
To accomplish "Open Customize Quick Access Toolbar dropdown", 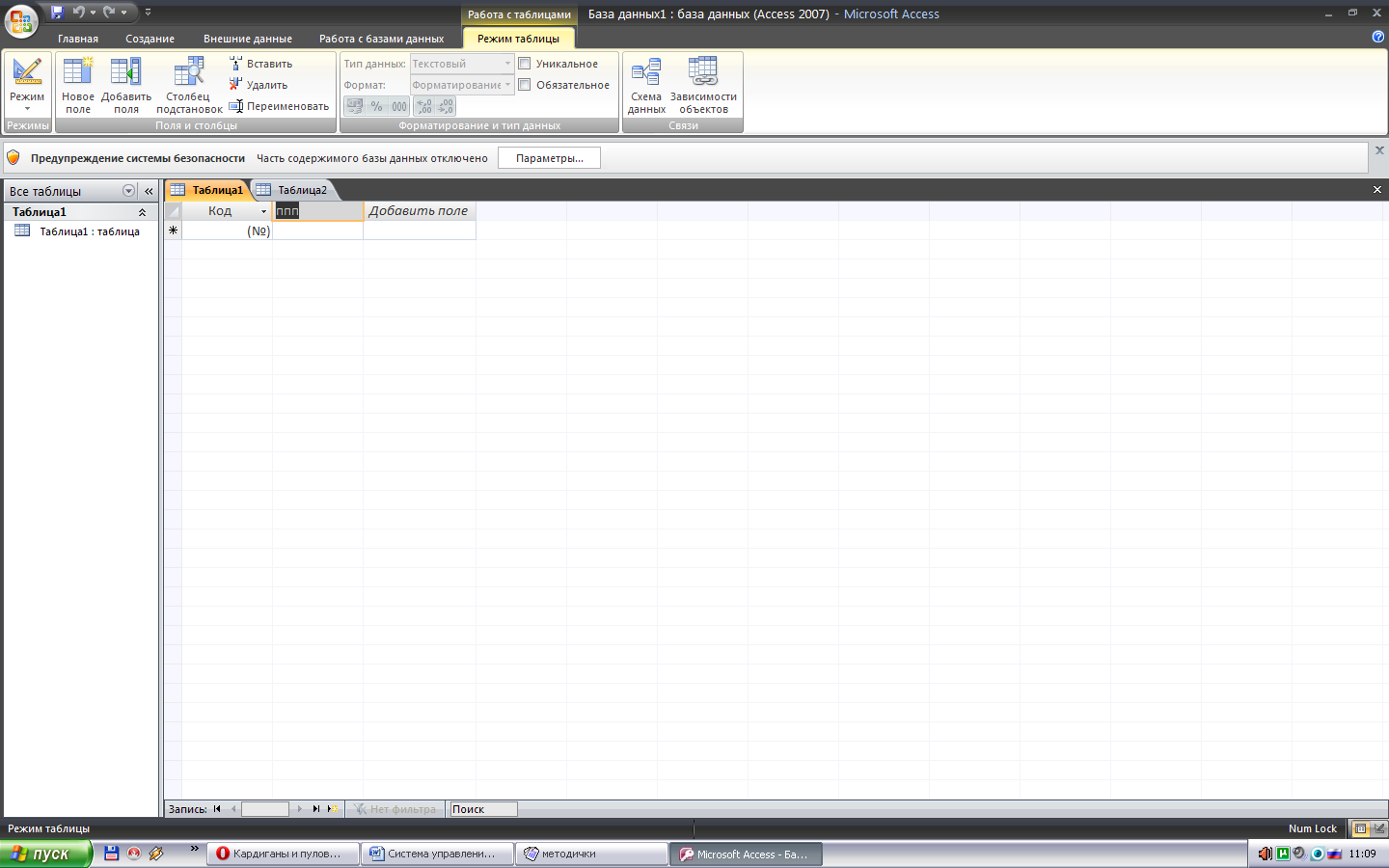I will click(x=148, y=13).
